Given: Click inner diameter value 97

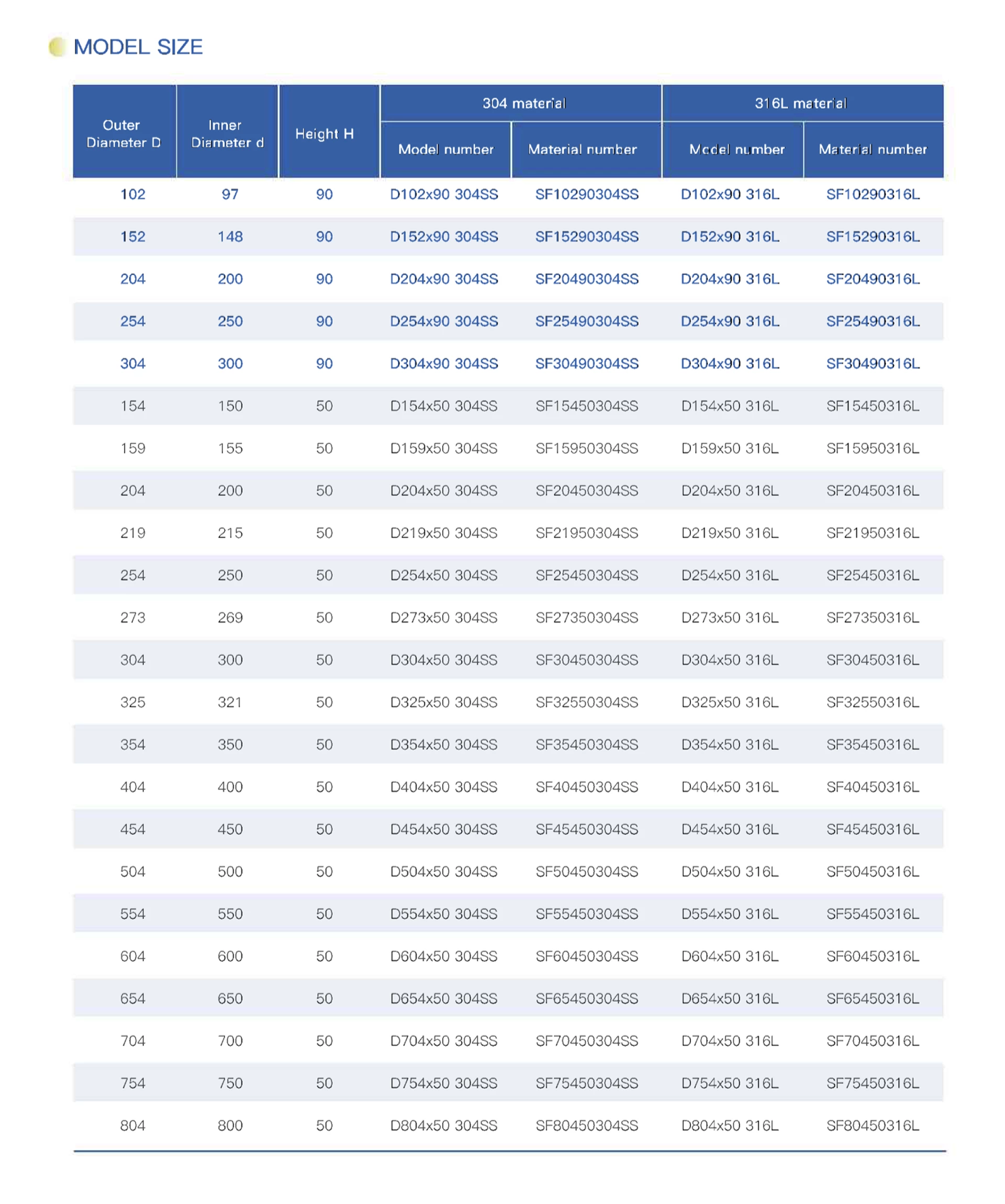Looking at the screenshot, I should [x=230, y=194].
